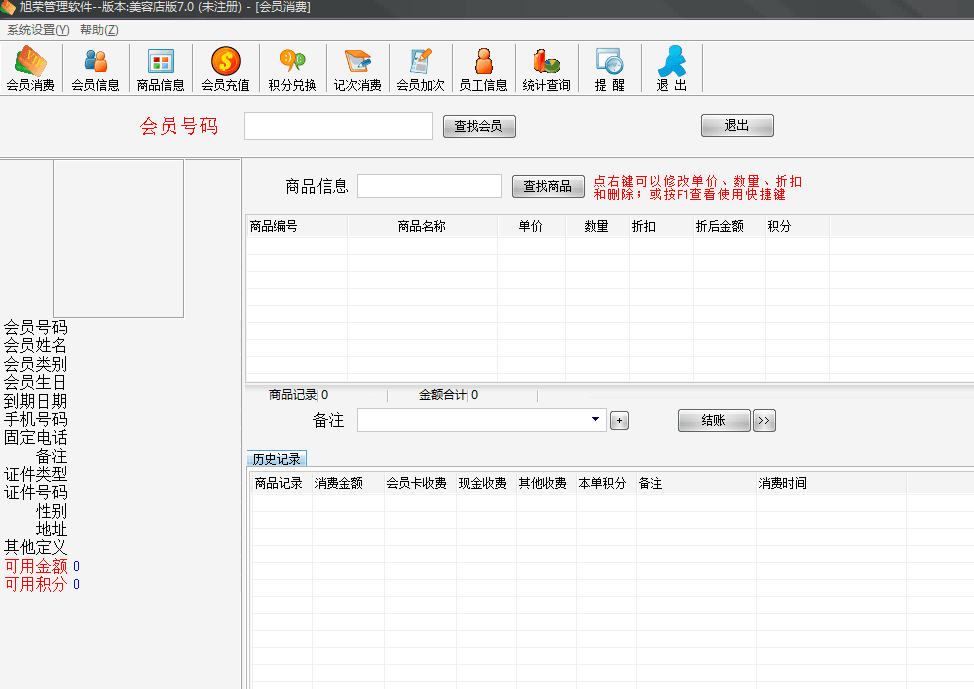Click the 退出 toolbar icon
974x689 pixels.
click(671, 68)
